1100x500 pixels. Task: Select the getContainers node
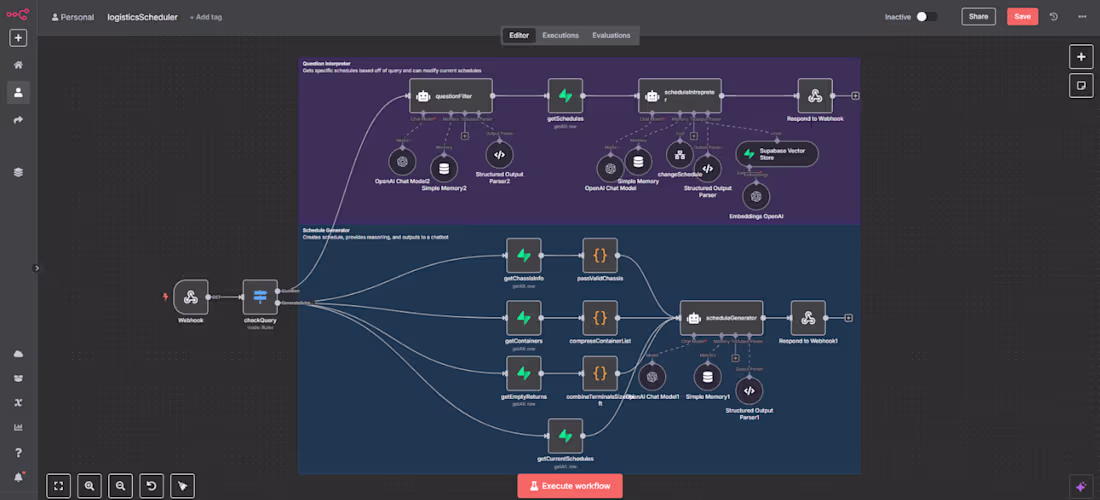tap(524, 318)
